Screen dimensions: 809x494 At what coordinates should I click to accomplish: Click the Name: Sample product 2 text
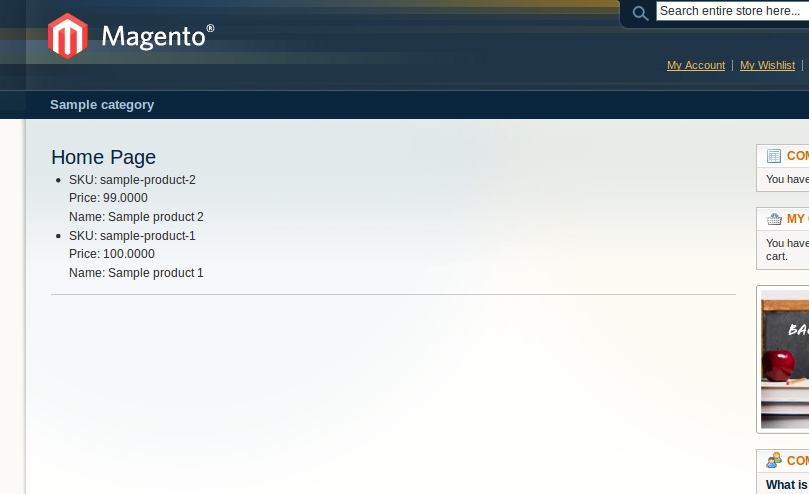click(136, 217)
